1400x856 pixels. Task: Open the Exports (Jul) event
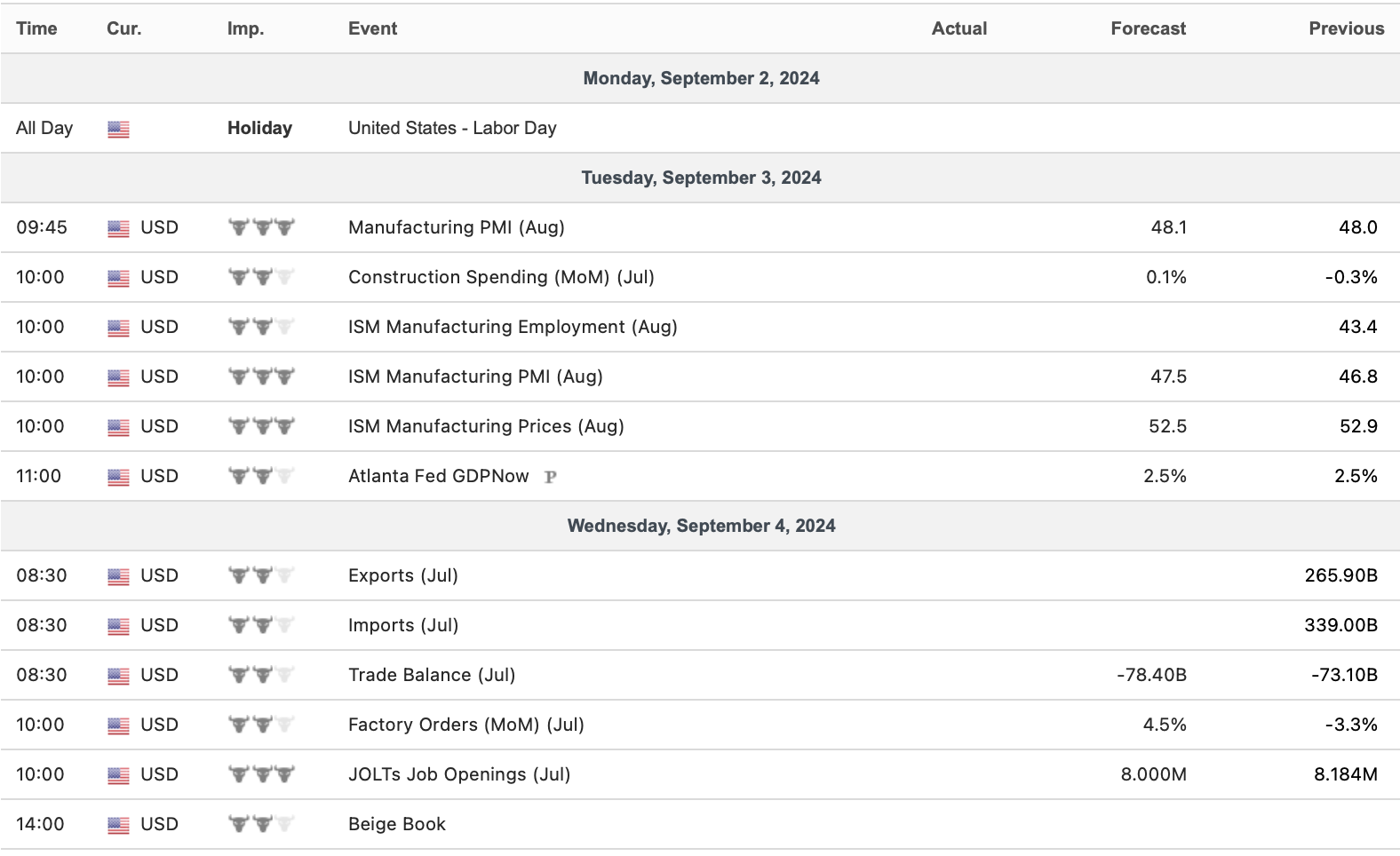click(x=402, y=575)
